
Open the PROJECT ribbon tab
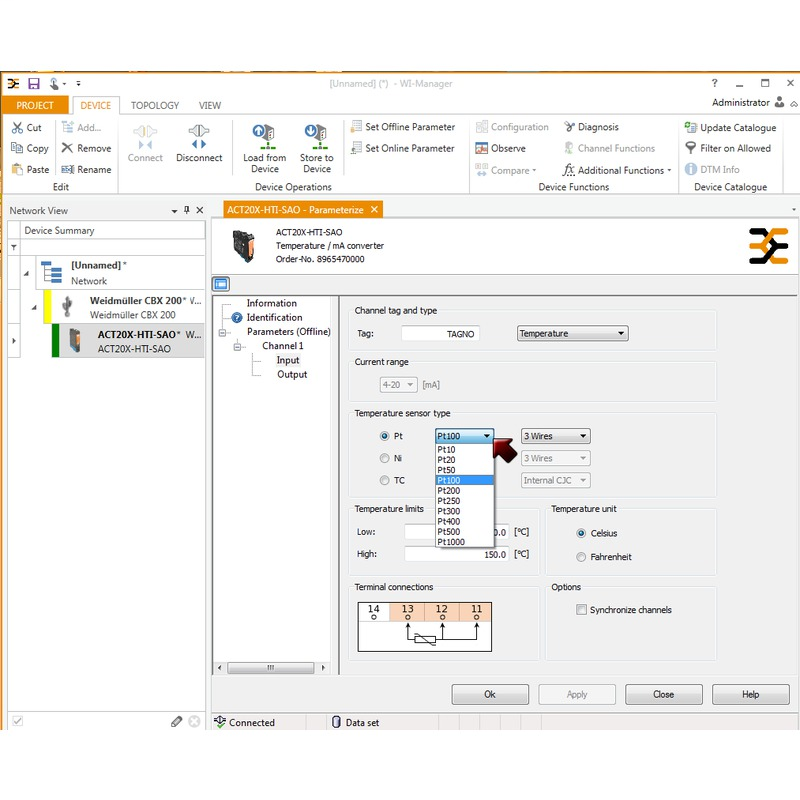[x=35, y=105]
